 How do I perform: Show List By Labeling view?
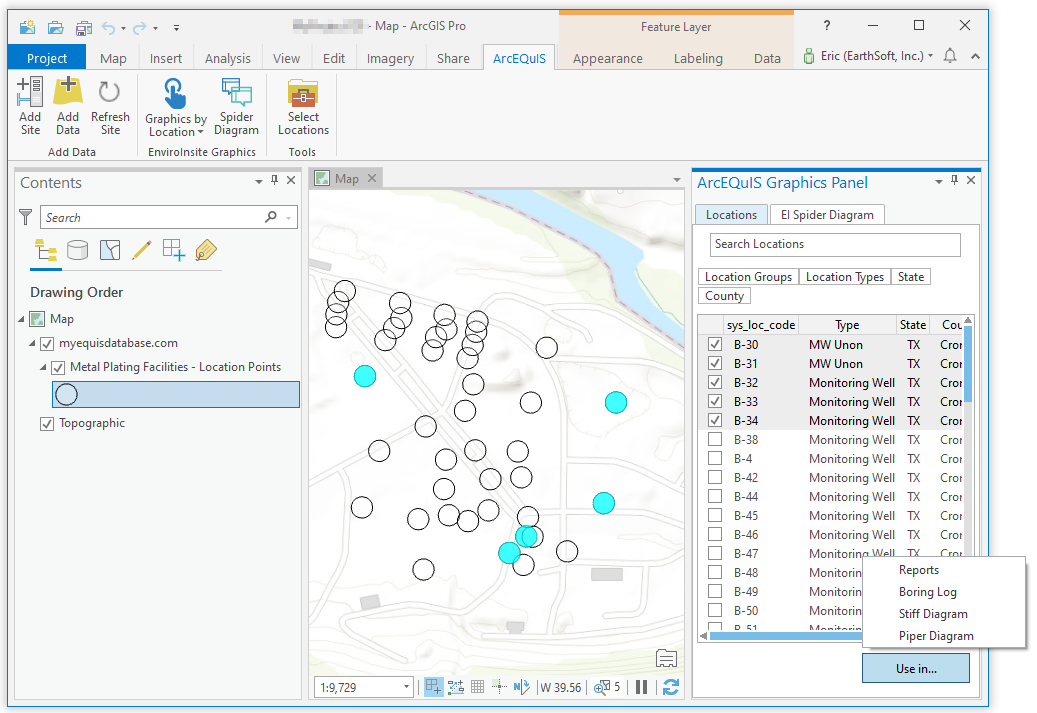point(206,250)
